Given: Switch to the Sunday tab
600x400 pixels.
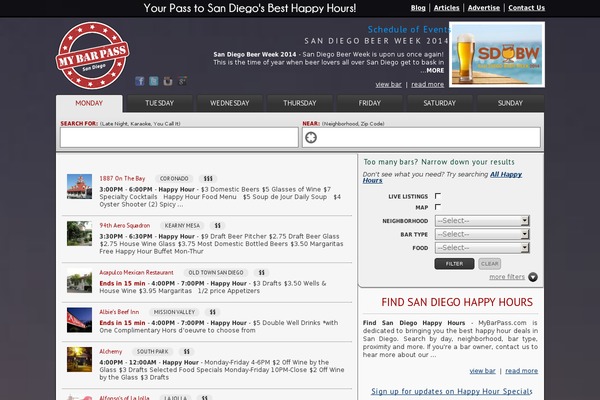Looking at the screenshot, I should coord(510,103).
